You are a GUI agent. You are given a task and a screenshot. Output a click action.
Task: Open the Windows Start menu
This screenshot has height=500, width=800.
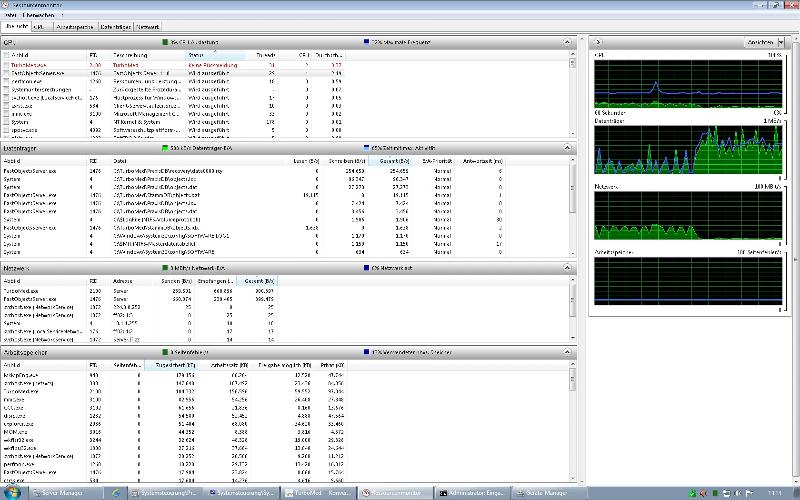coord(12,493)
